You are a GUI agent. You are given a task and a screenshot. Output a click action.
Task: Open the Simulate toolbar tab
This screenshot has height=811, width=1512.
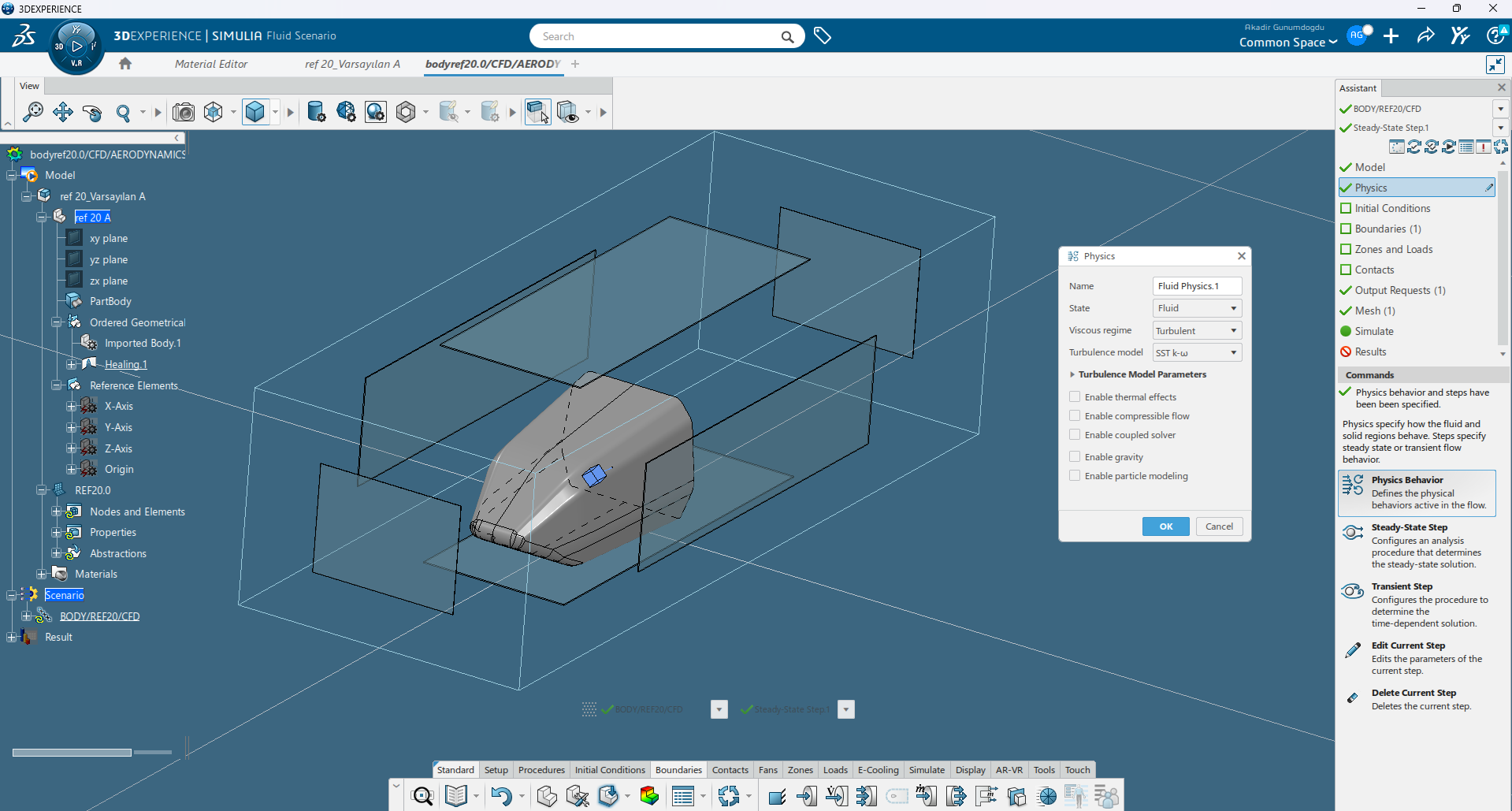tap(927, 770)
